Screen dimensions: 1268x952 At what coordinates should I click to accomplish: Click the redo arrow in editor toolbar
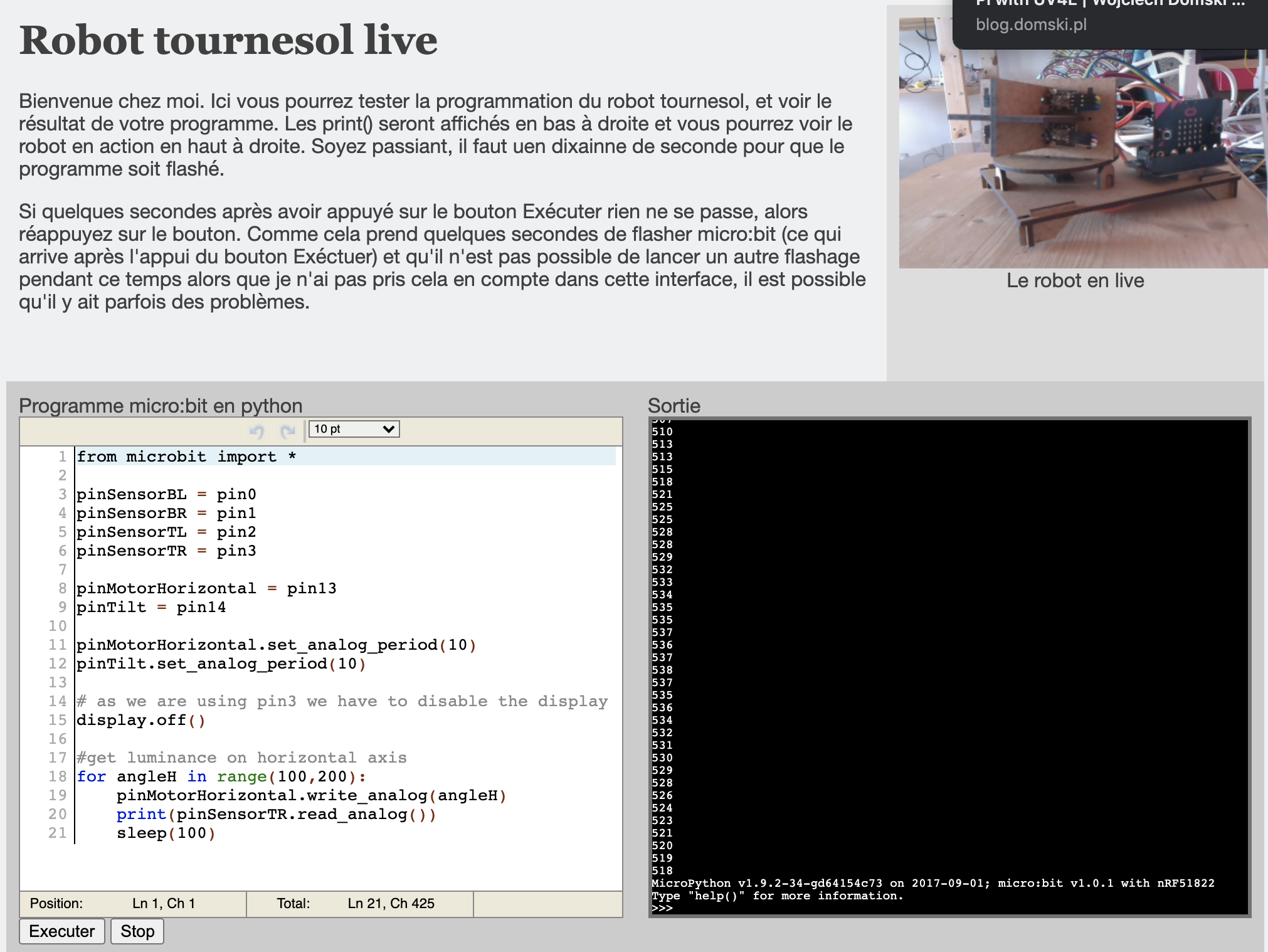point(288,431)
